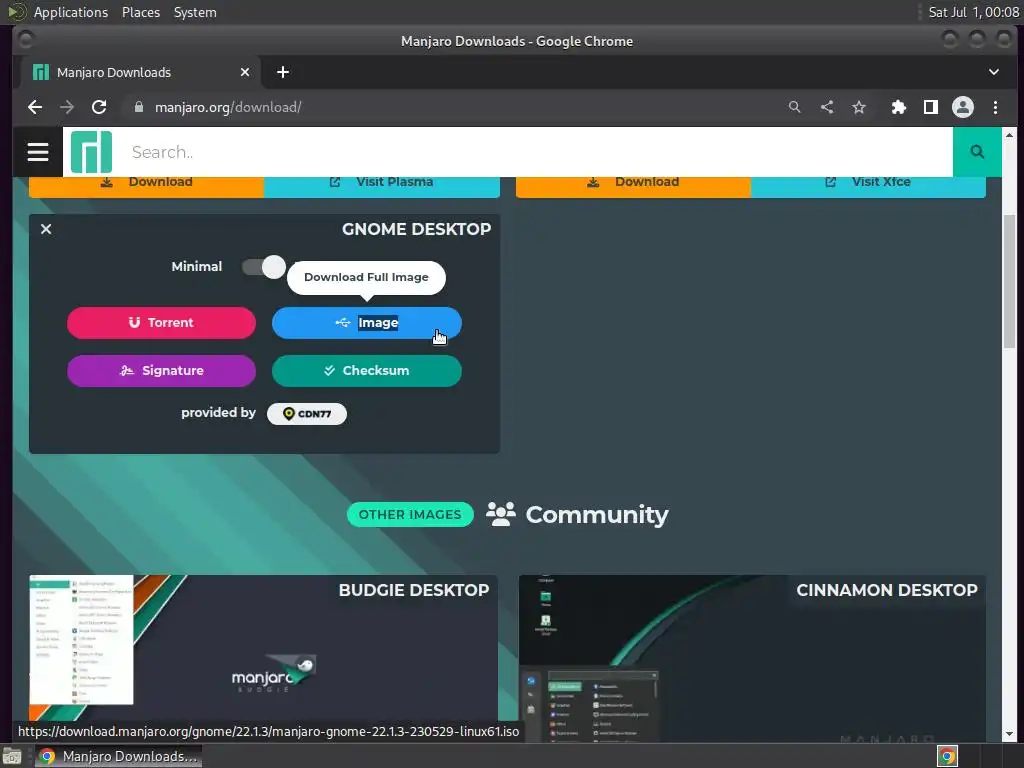
Task: Close the Manjaro Downloads tab
Action: coord(245,72)
